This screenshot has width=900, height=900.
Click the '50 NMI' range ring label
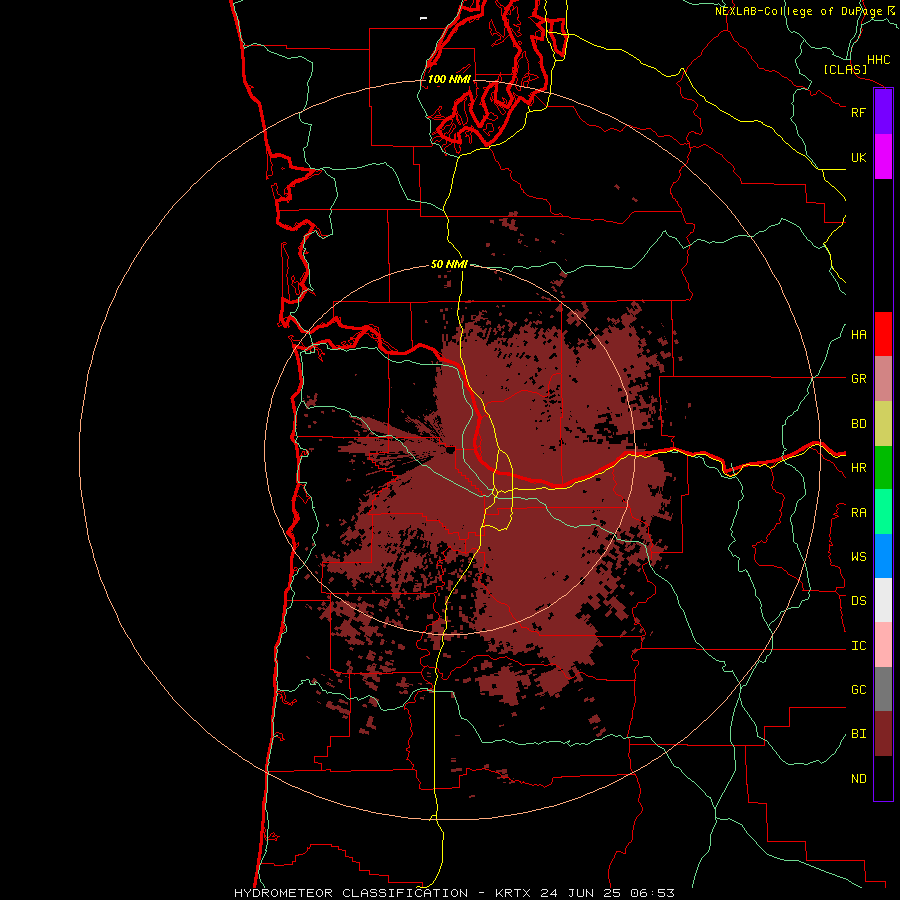449,265
